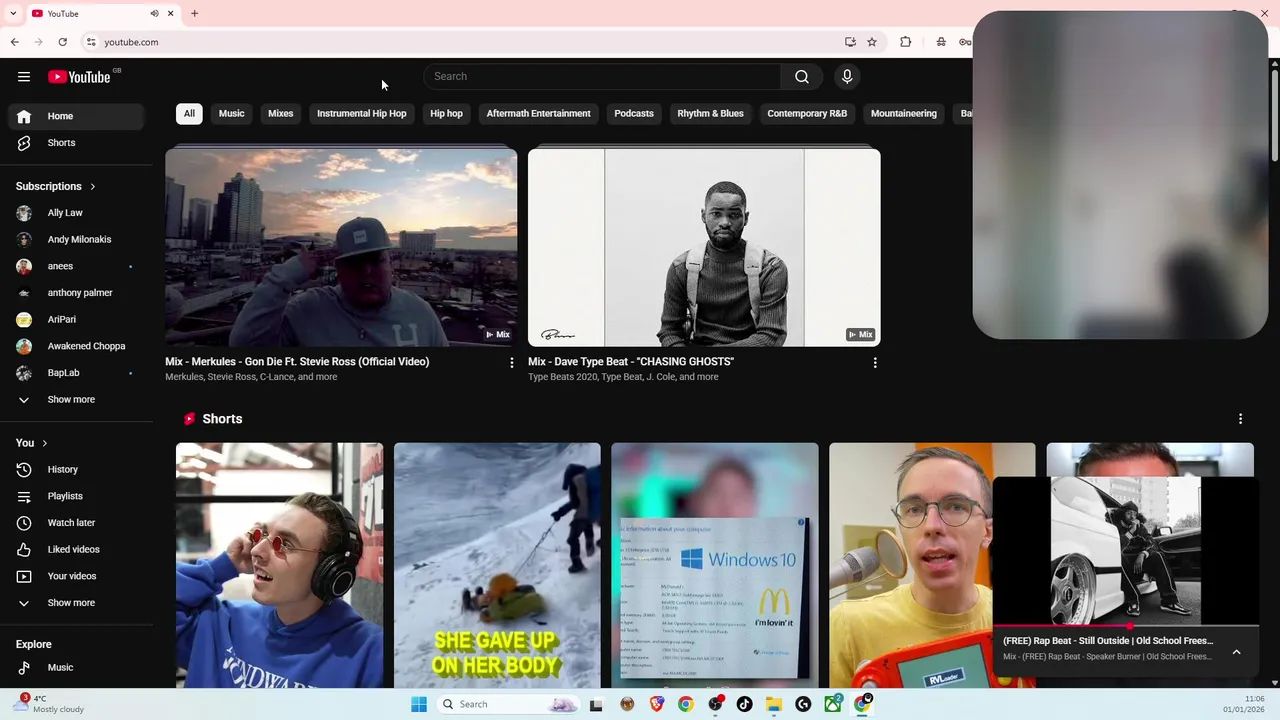Open Subscriptions heading chevron
This screenshot has height=720, width=1280.
93,187
